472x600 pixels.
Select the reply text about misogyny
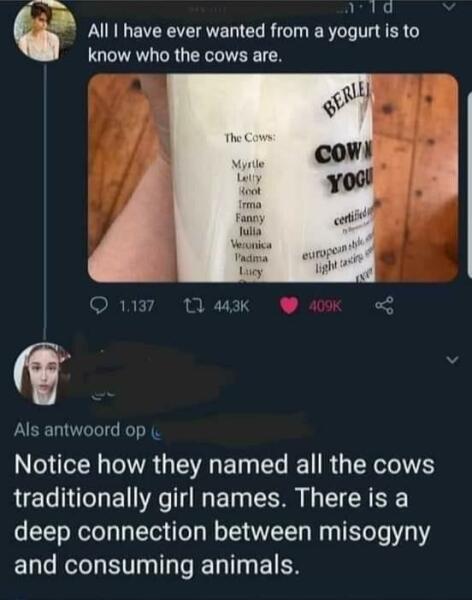pos(224,515)
